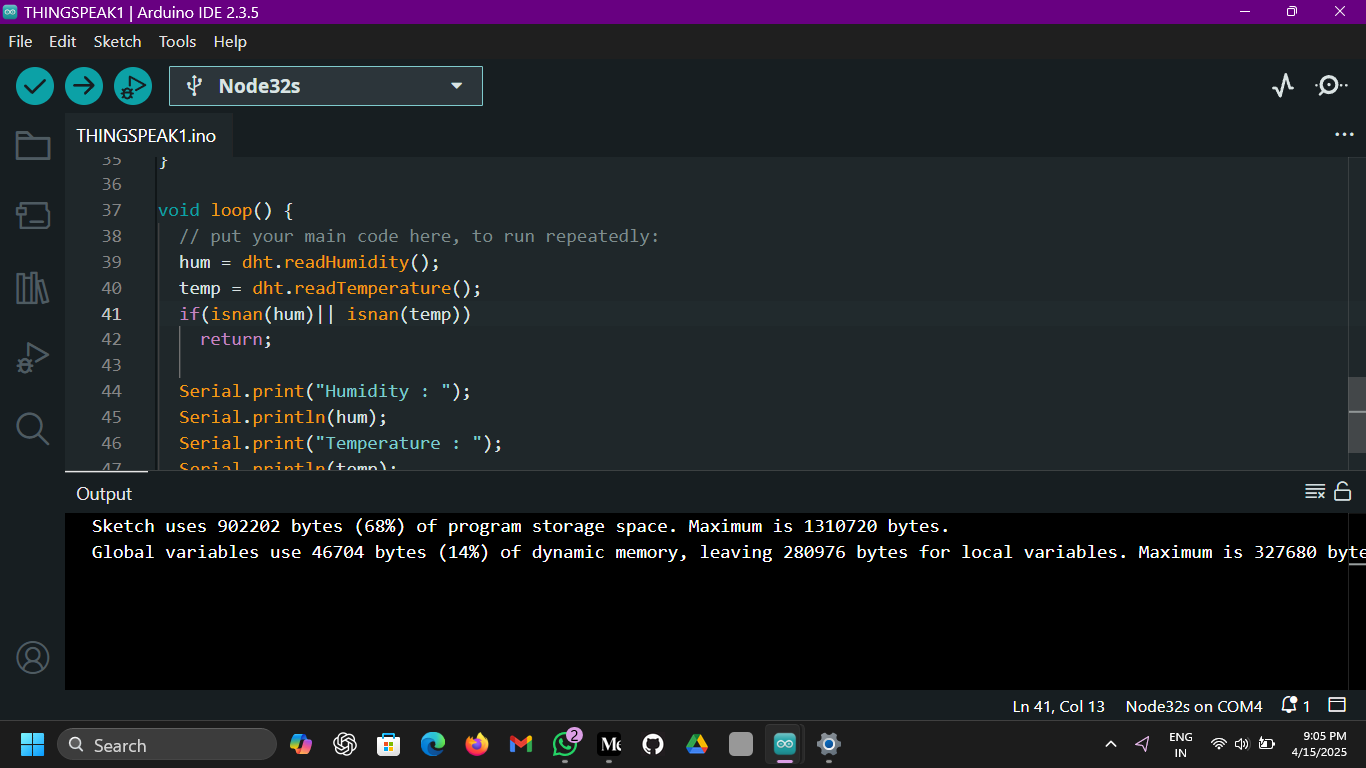Screen dimensions: 1366x768
Task: Open Firefox from the taskbar
Action: [x=477, y=744]
